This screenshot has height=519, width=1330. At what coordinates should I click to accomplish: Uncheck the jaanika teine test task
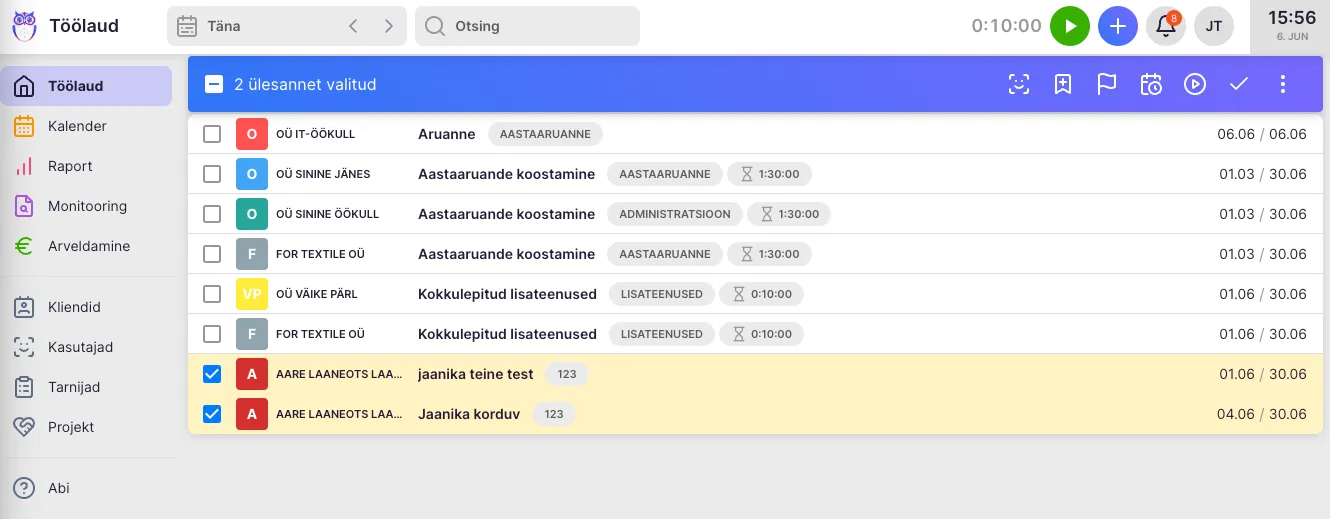coord(212,374)
